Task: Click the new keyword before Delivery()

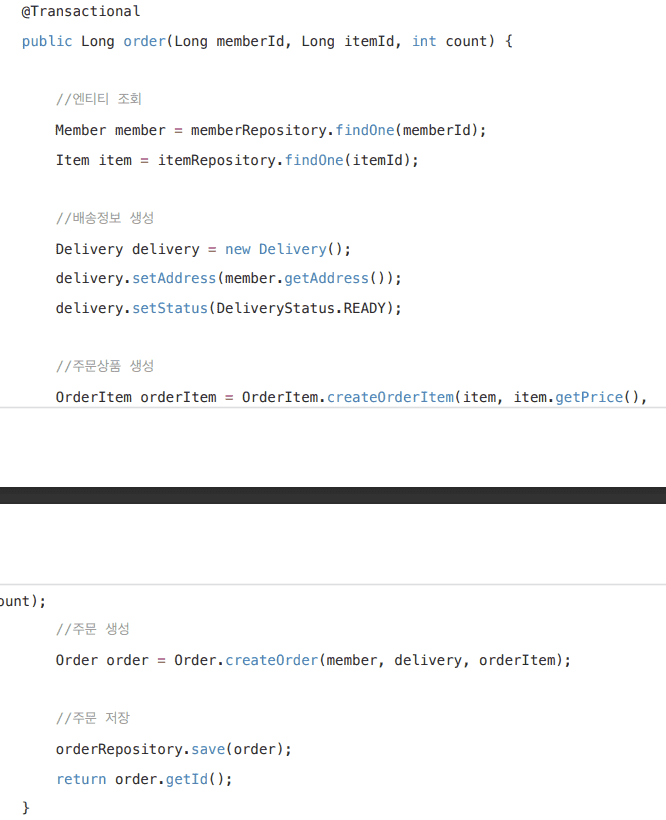Action: click(x=237, y=249)
